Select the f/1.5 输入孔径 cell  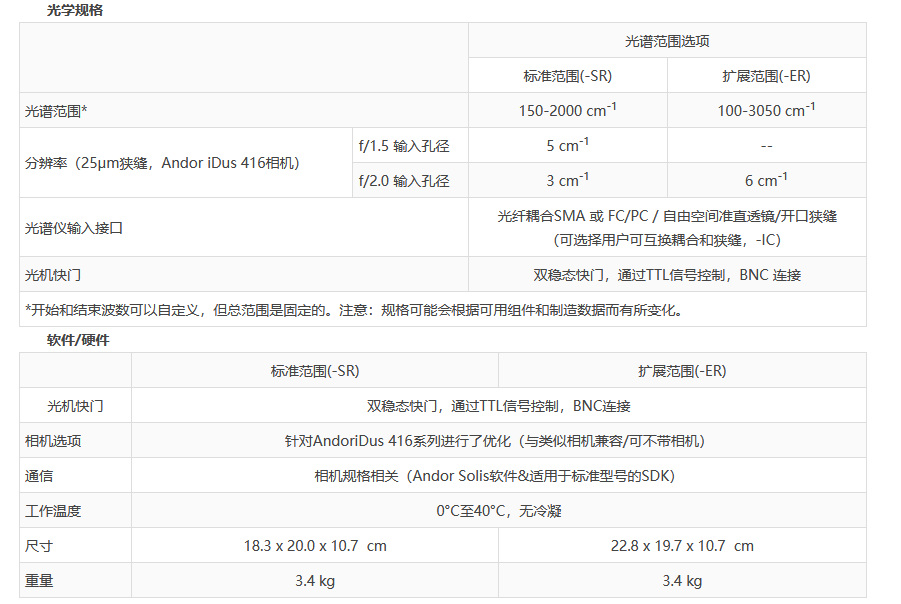(x=404, y=146)
